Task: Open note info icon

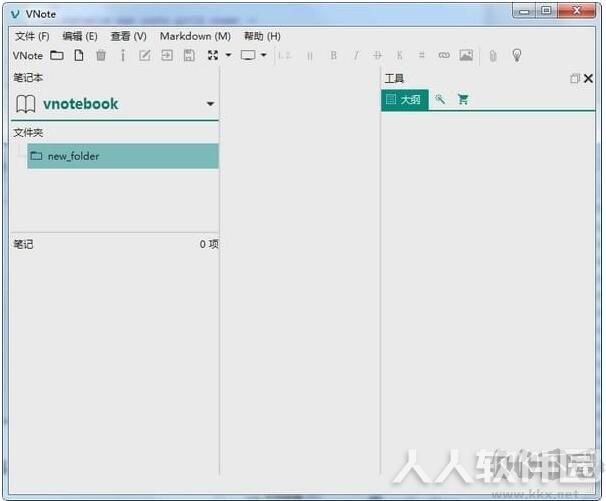Action: (x=123, y=55)
